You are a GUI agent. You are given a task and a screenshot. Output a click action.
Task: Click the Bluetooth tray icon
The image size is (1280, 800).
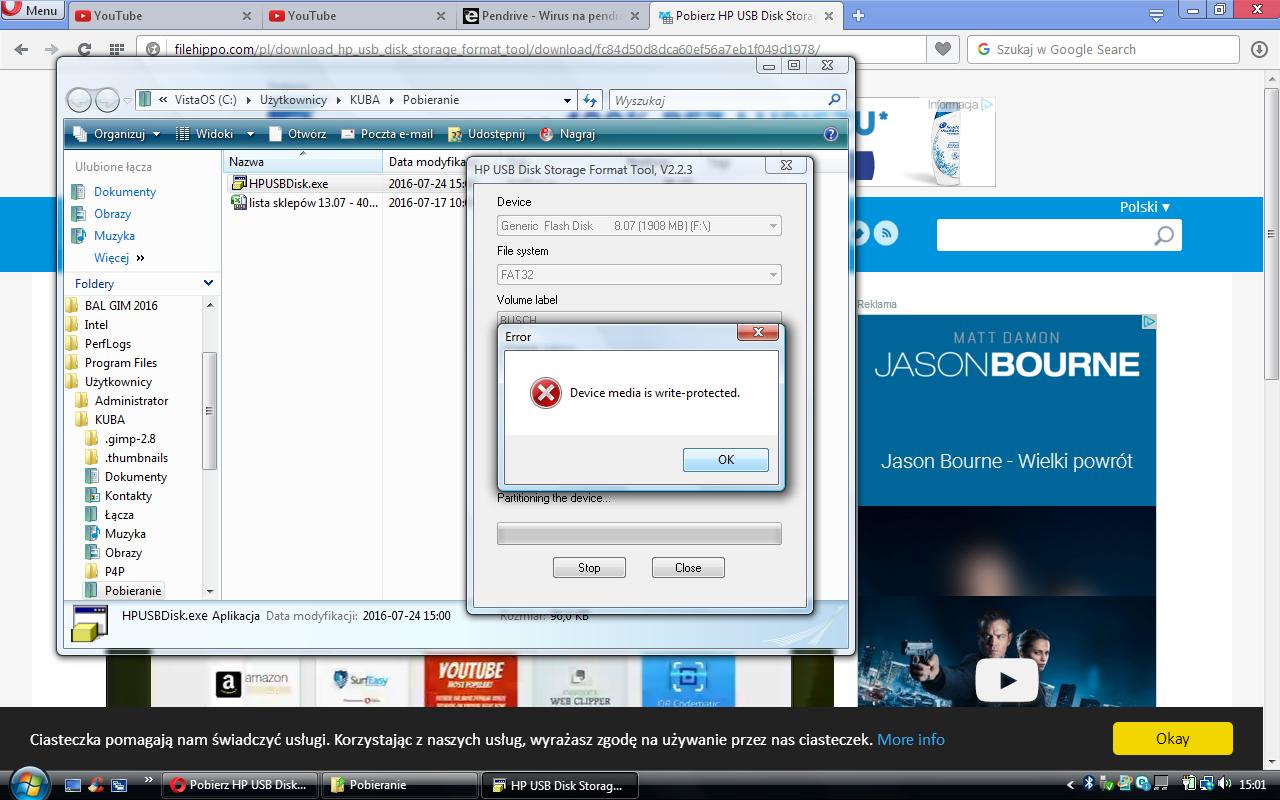(1089, 785)
